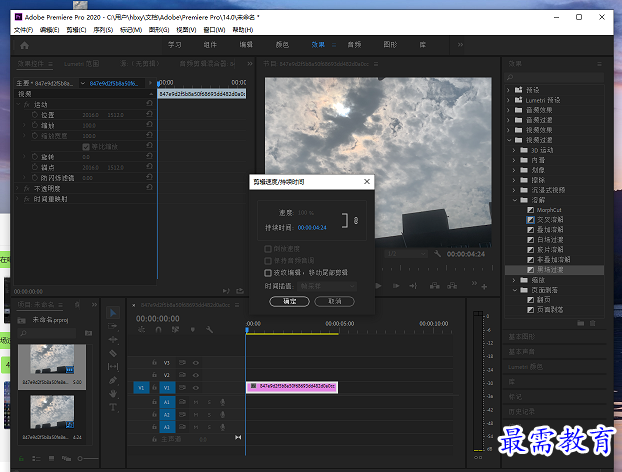Open playback resolution 1/2 dropdown
Screen dimensions: 622x472
coord(406,253)
